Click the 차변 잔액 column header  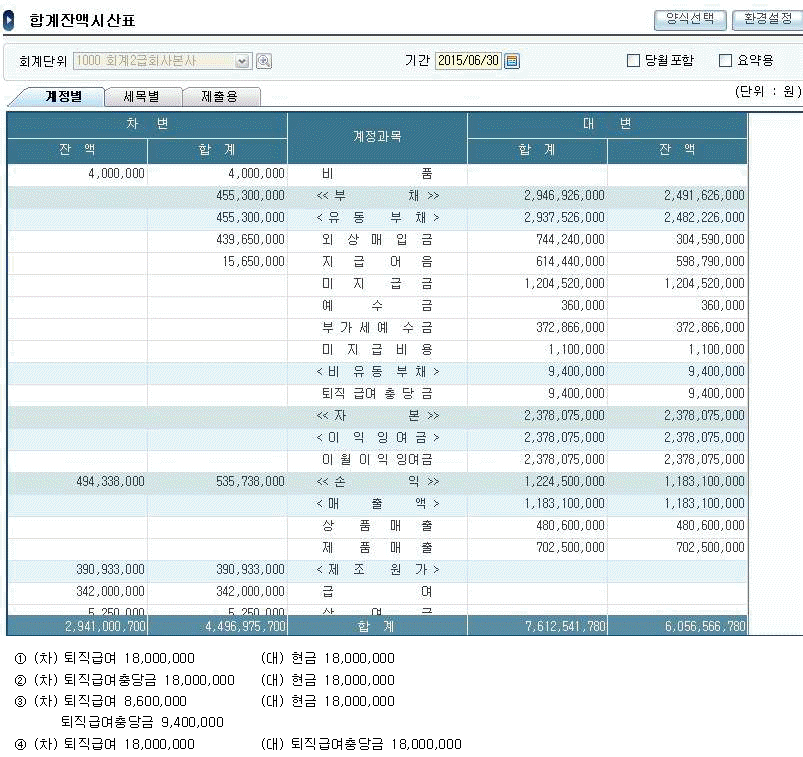[x=77, y=150]
